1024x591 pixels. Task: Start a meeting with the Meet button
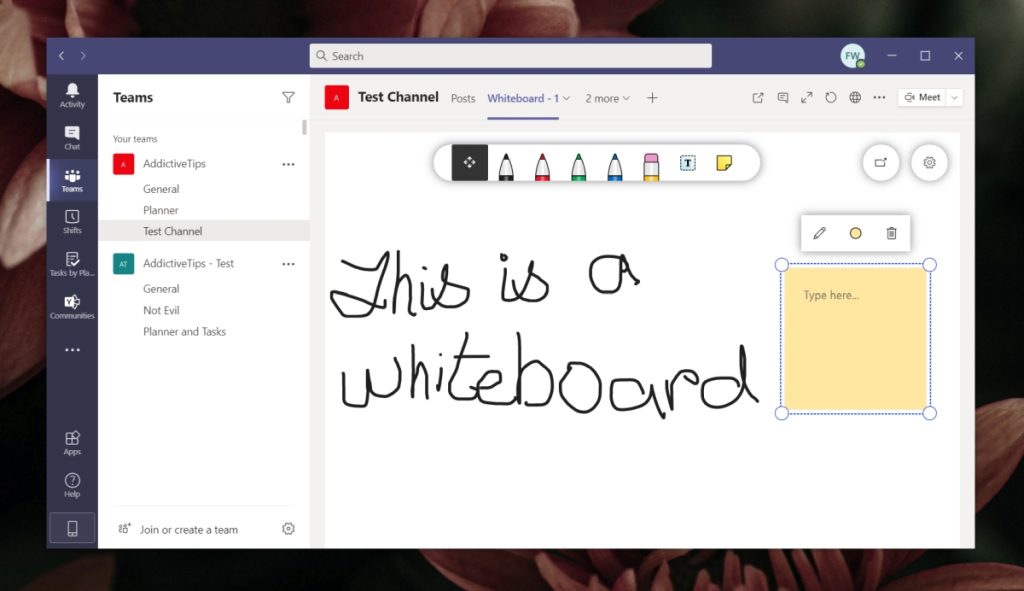pos(924,96)
